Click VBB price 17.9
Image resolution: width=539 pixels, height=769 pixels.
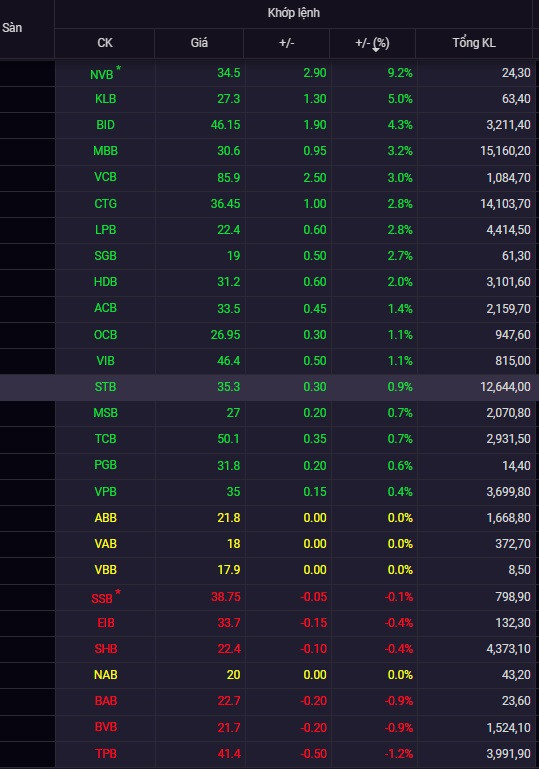pos(229,570)
